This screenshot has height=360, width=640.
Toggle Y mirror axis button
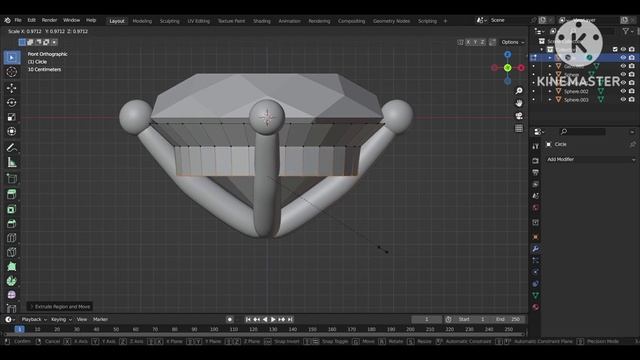pyautogui.click(x=476, y=42)
